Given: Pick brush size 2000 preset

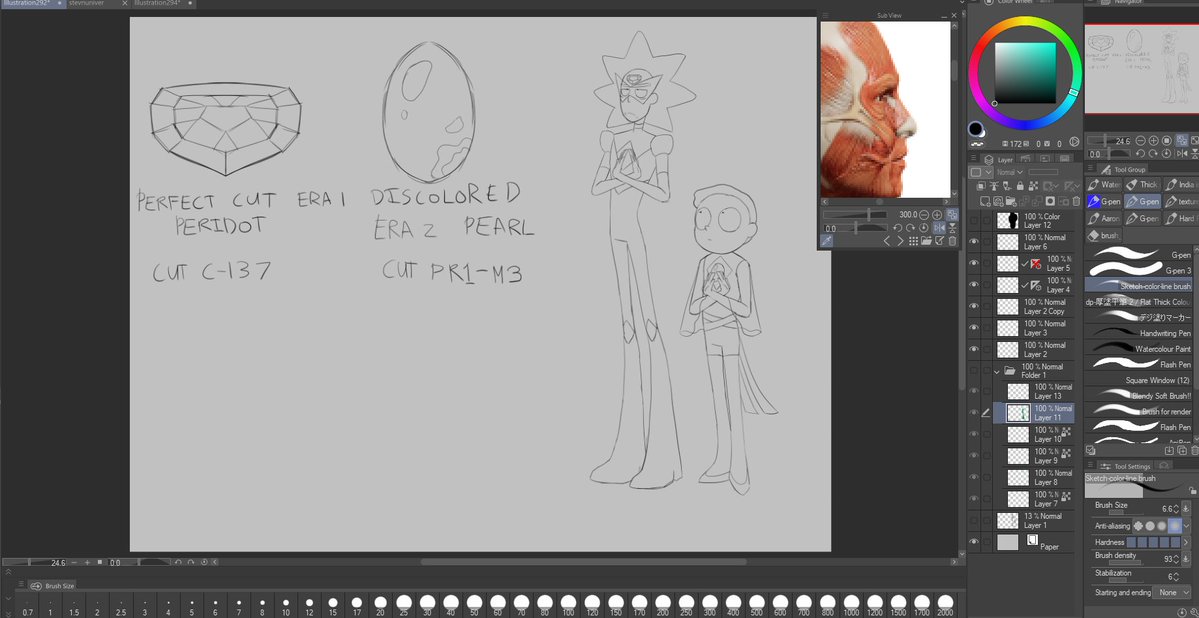Looking at the screenshot, I should pyautogui.click(x=946, y=605).
